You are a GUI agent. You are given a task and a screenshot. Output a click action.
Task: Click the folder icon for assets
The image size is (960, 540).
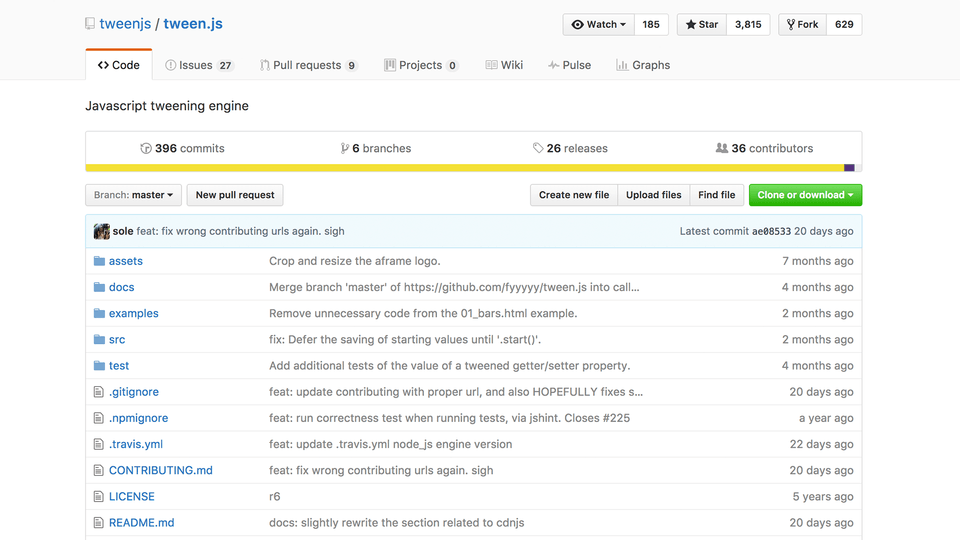[x=99, y=261]
